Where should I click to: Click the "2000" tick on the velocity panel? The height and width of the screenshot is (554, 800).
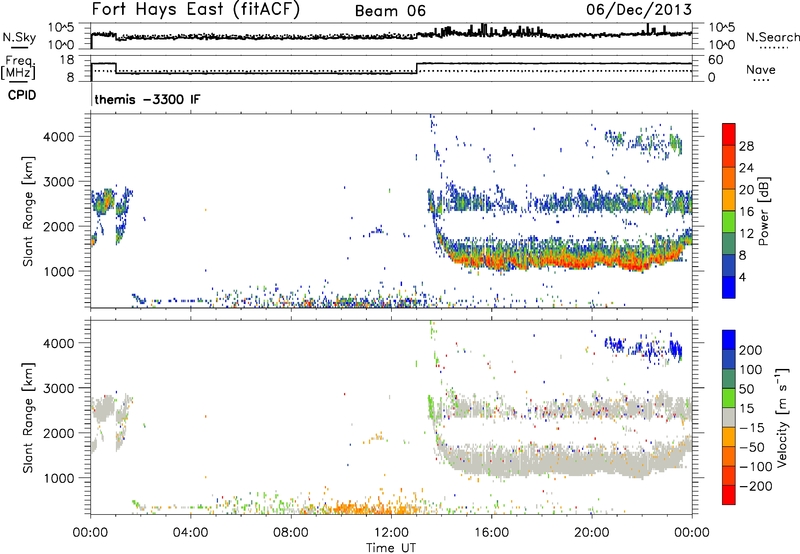click(59, 433)
